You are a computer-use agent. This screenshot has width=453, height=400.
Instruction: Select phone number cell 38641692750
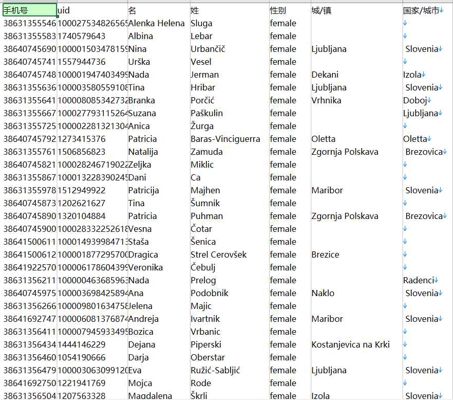pos(30,383)
